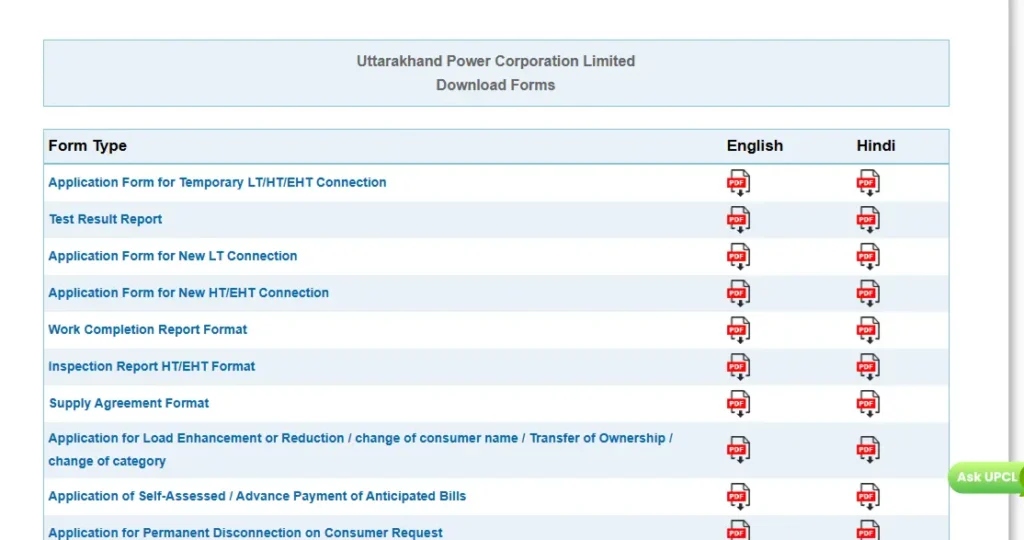
Task: Download English PDF of Test Result Report
Action: point(738,219)
